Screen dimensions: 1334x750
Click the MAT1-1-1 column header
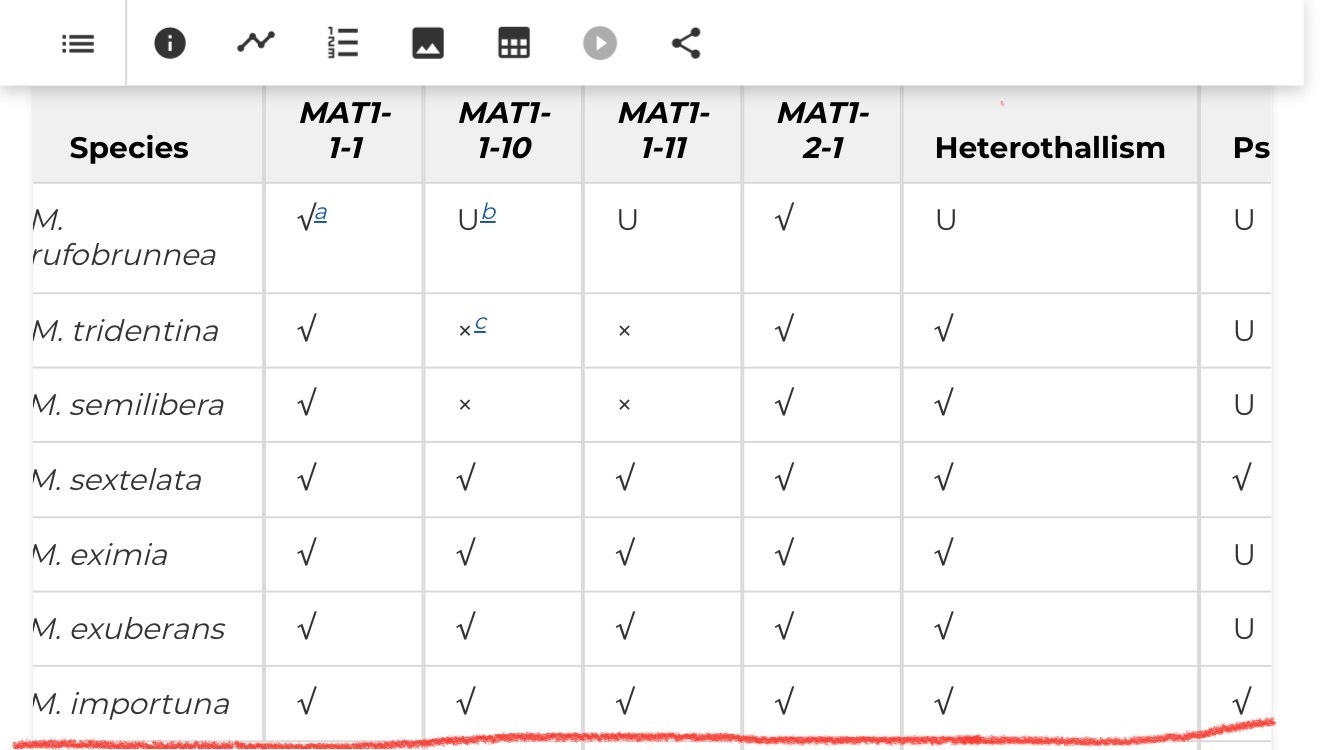click(x=345, y=131)
